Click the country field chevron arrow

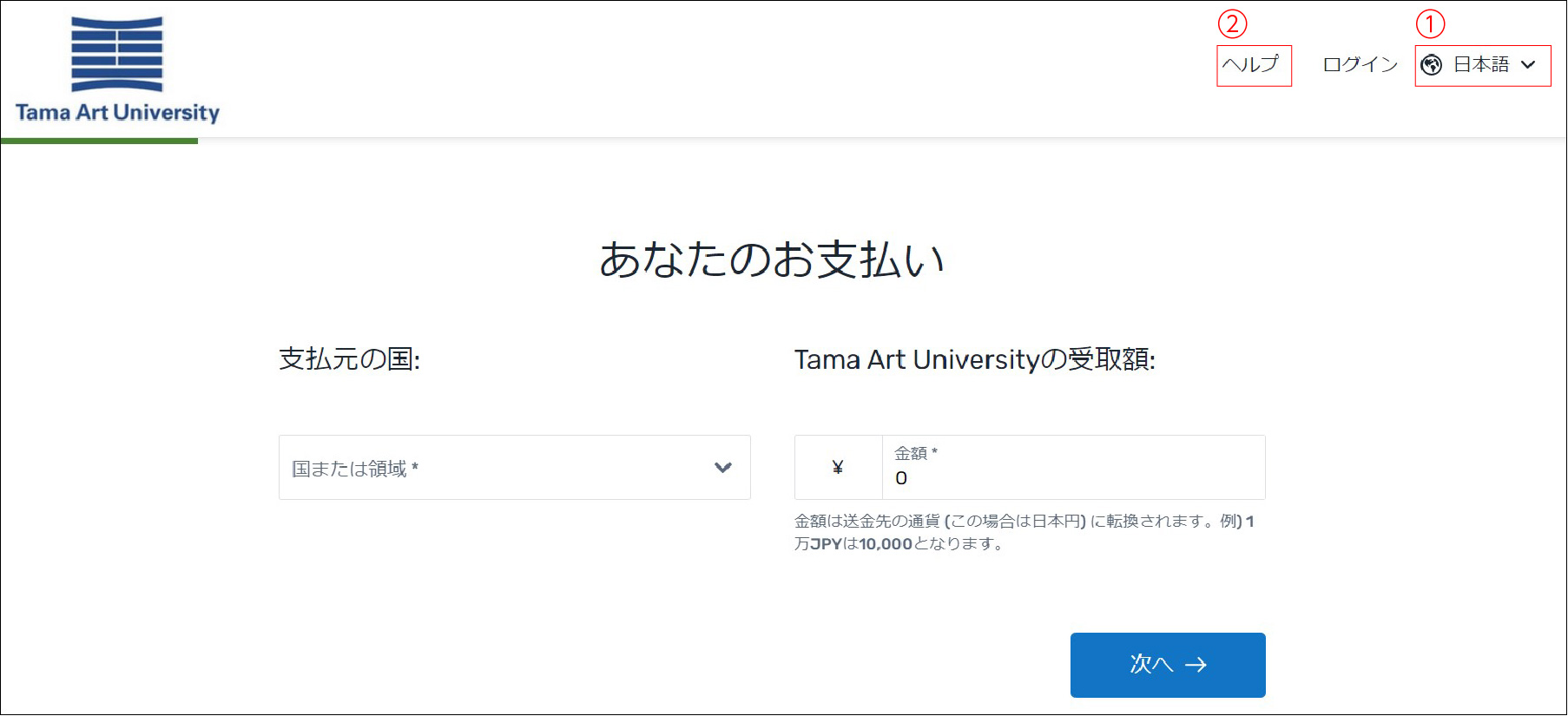722,469
